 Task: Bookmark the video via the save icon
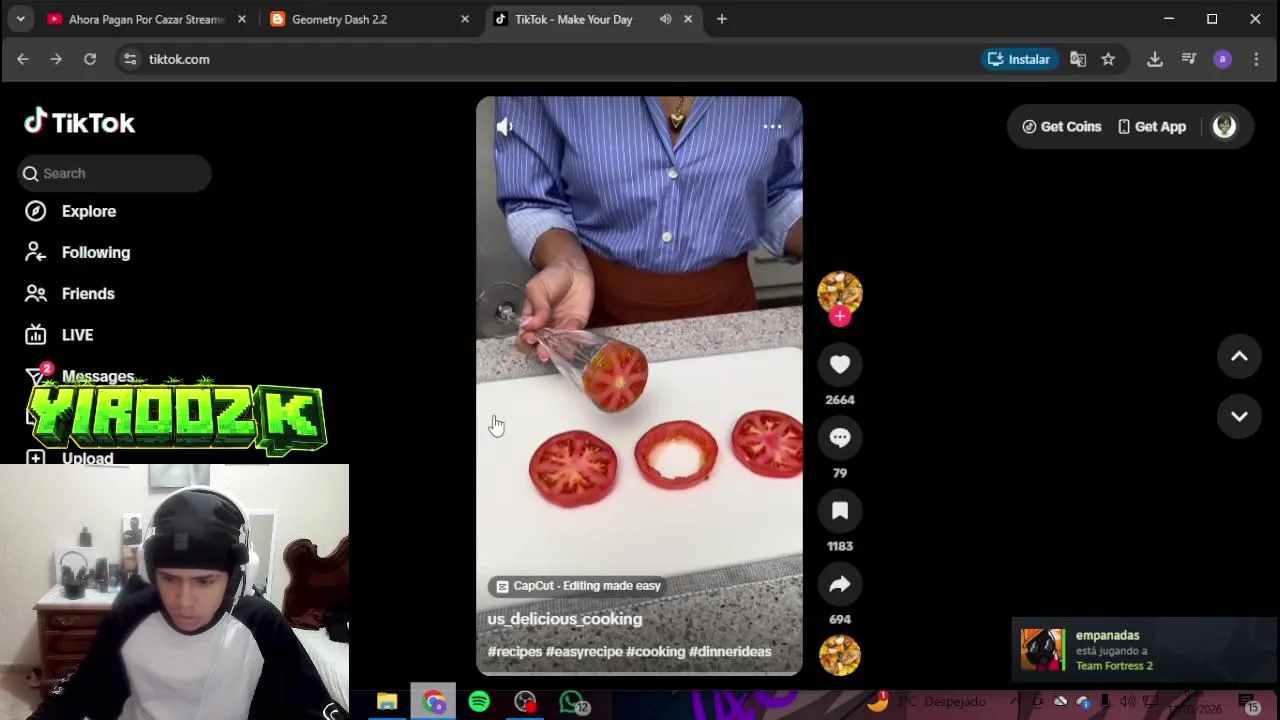840,511
